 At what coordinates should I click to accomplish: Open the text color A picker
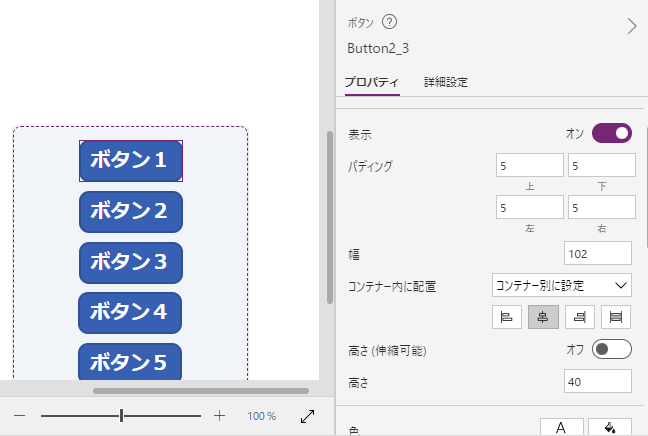click(562, 427)
